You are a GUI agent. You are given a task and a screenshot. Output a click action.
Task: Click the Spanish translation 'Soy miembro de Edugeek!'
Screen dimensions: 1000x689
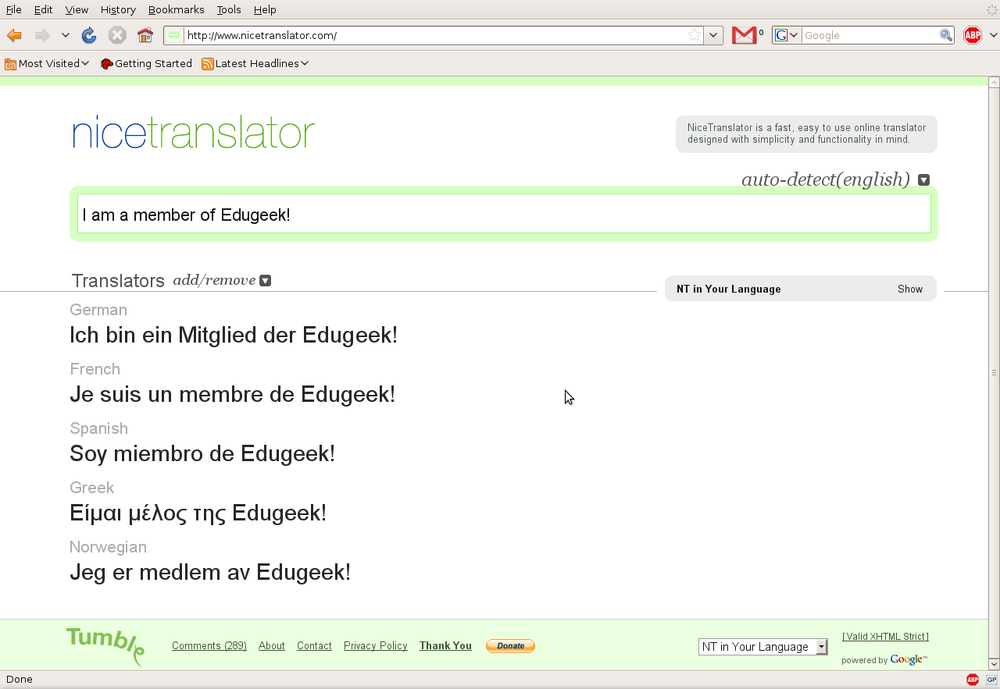[x=202, y=454]
